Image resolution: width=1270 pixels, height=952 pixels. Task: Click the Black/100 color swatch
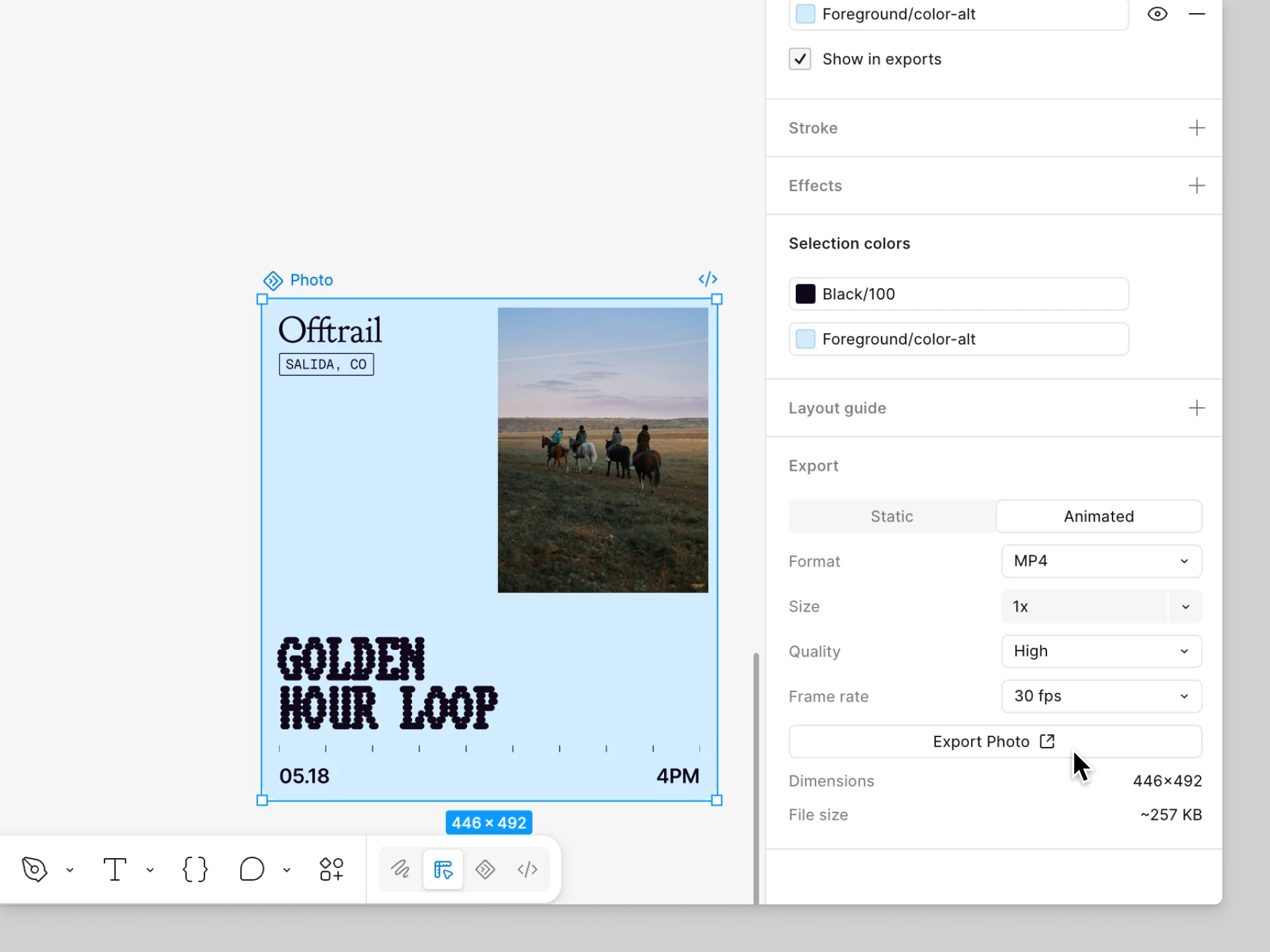click(x=805, y=294)
